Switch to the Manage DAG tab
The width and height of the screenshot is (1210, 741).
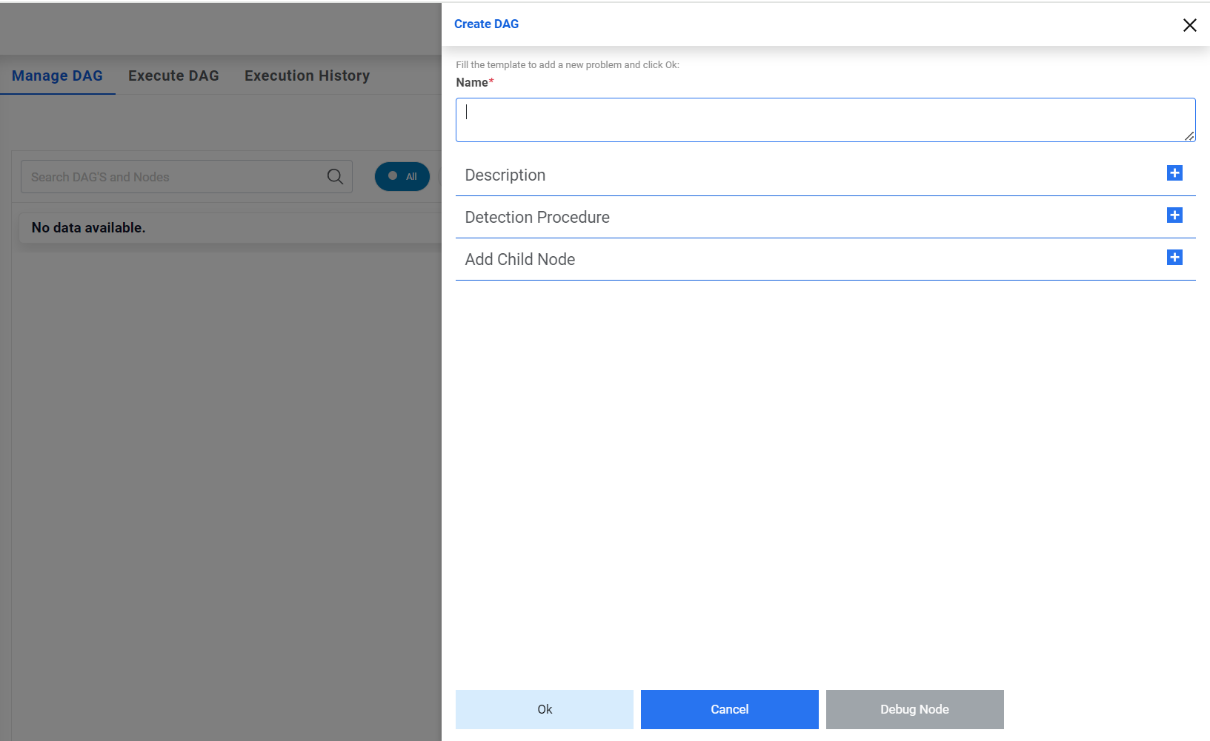[x=57, y=76]
